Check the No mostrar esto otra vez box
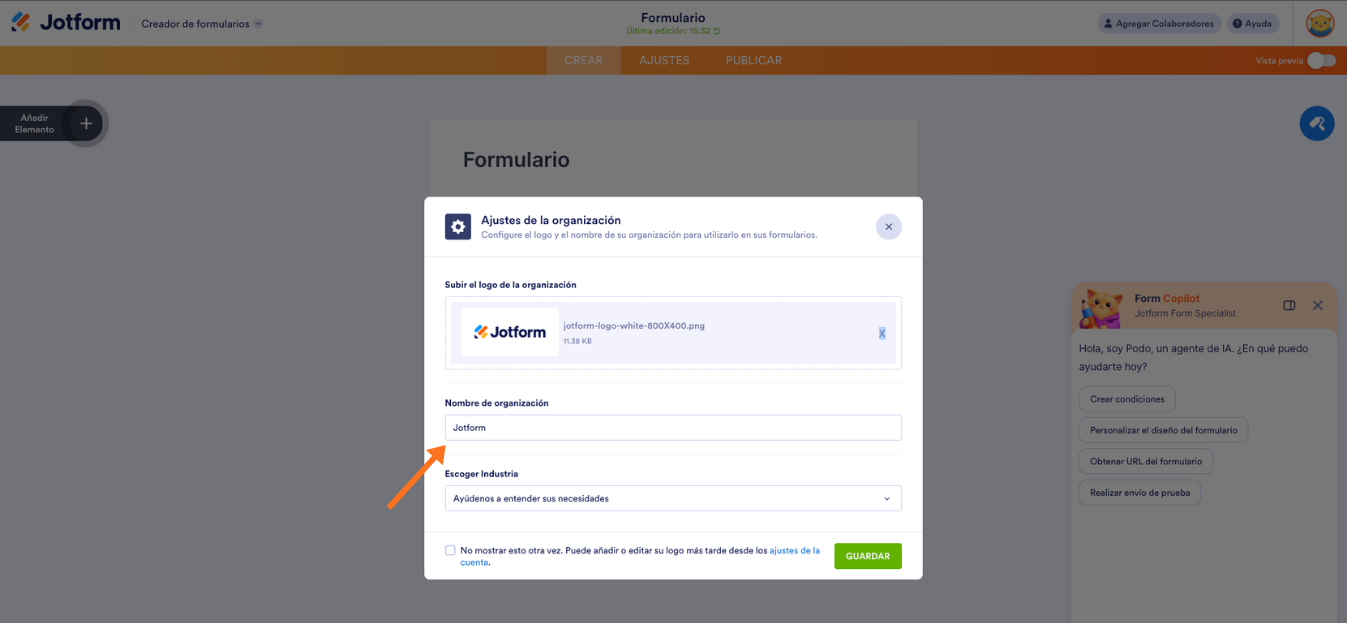The image size is (1347, 623). click(x=450, y=550)
